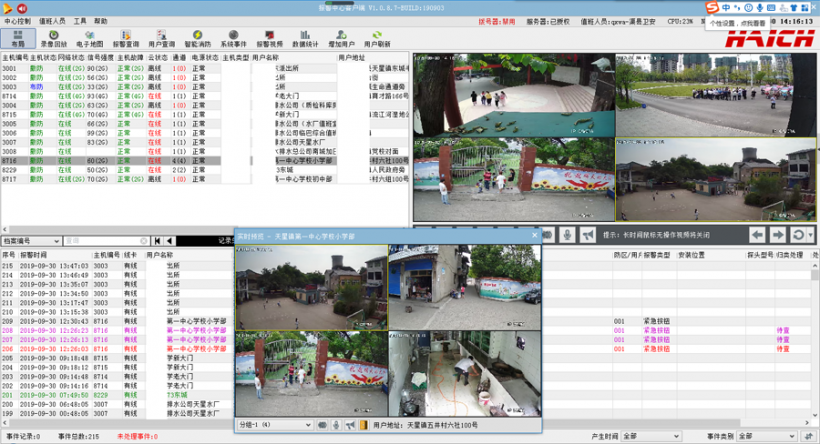Click the 报警查询 alarm query icon
820x444 pixels.
(126, 39)
